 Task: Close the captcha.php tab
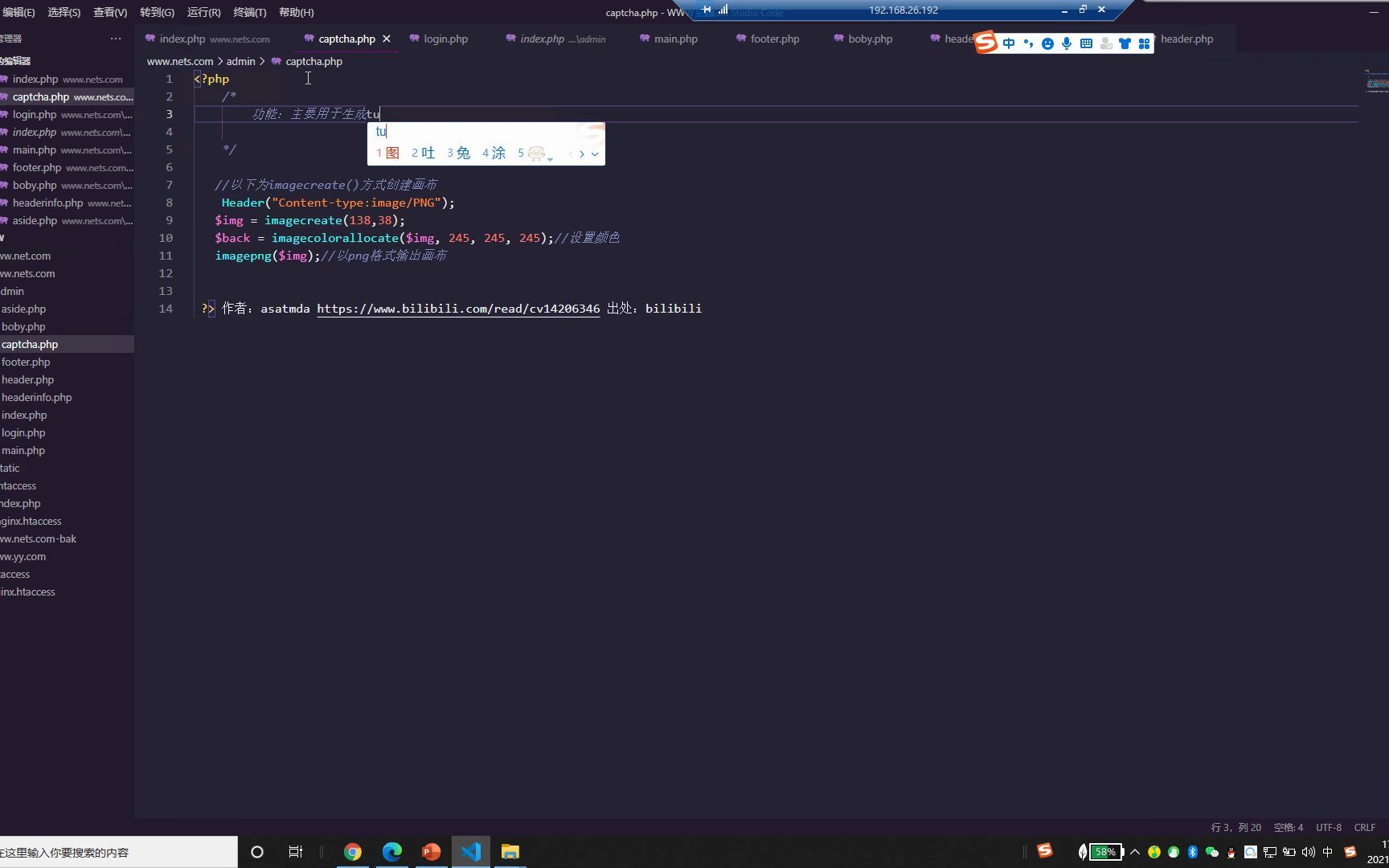tap(387, 39)
